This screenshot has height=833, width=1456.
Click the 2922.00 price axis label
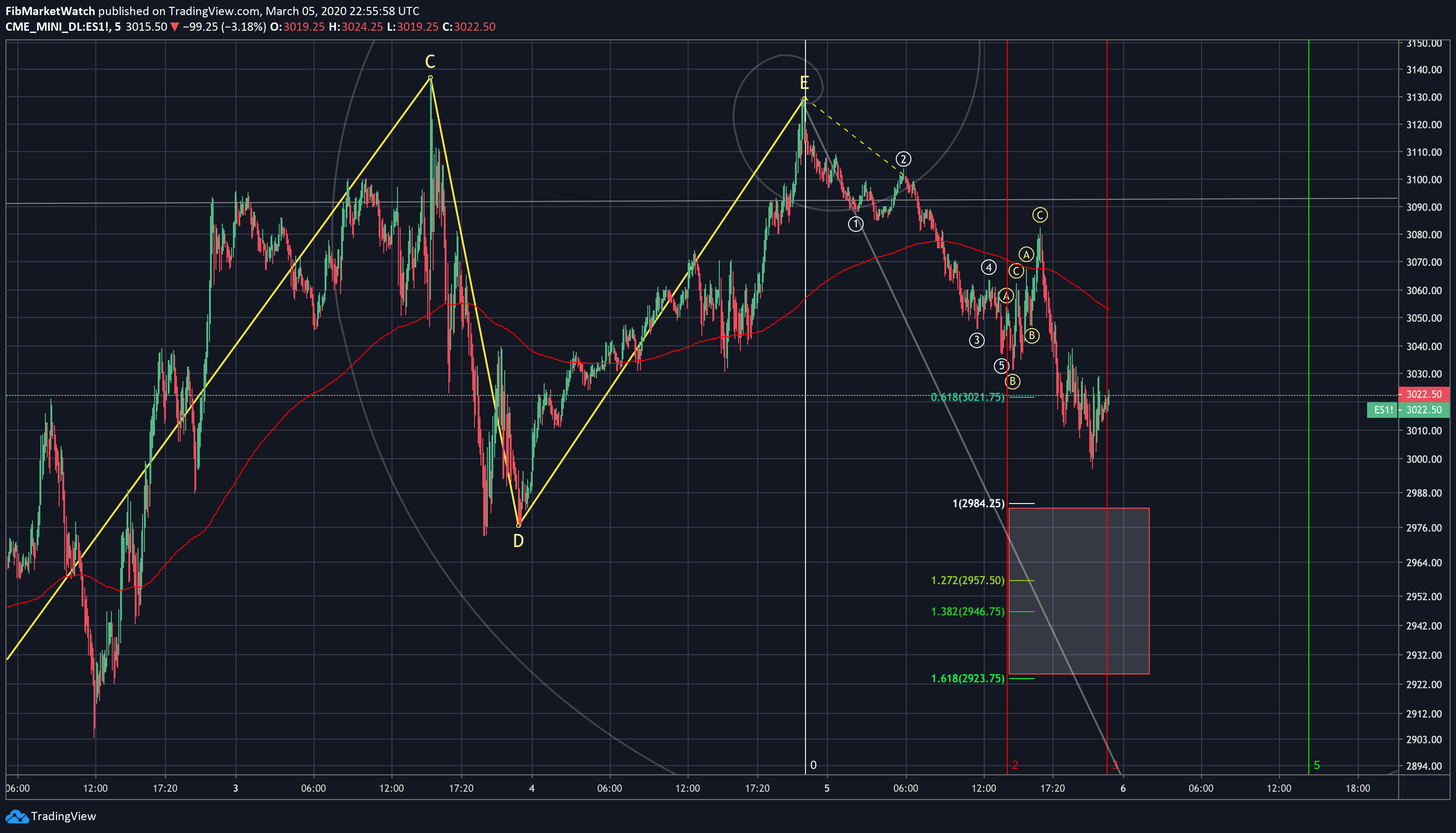(1423, 685)
